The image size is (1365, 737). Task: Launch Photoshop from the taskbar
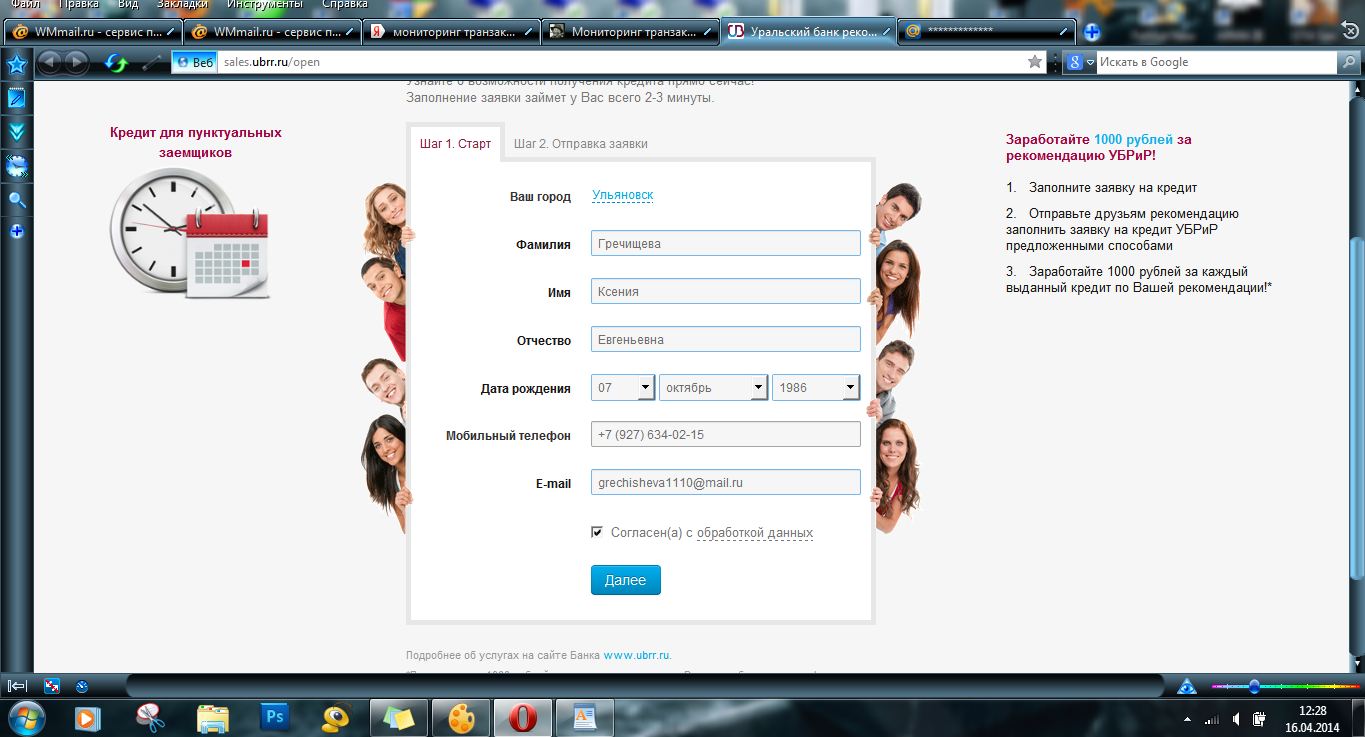coord(274,718)
